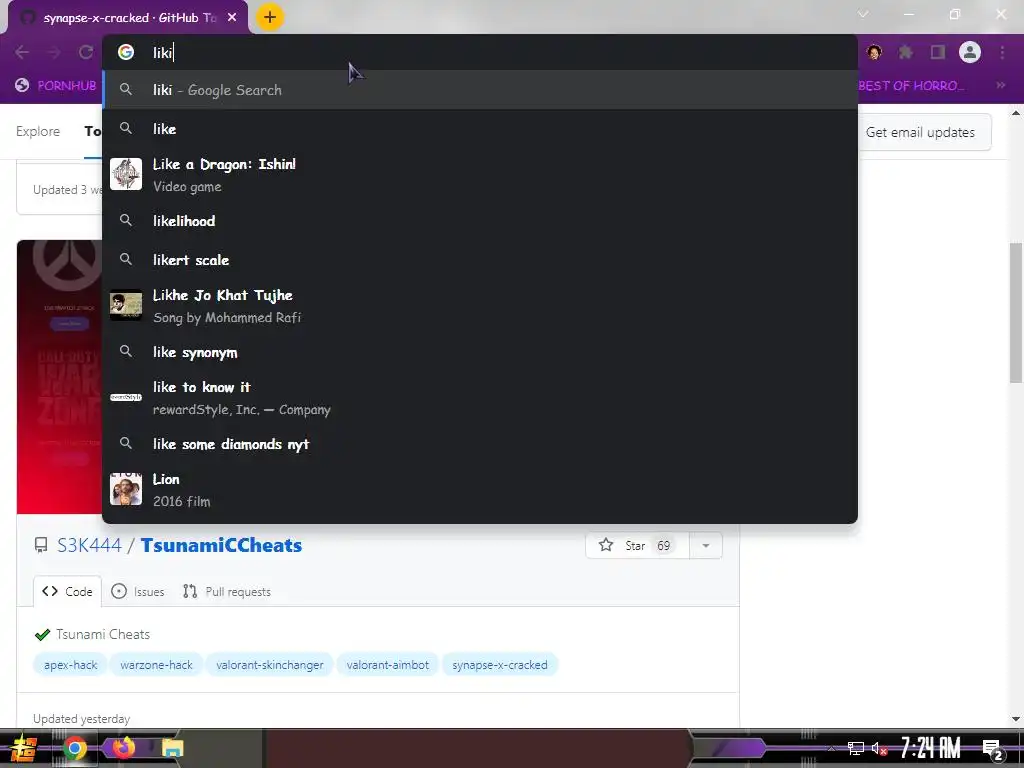Viewport: 1024px width, 768px height.
Task: Select 'like some diamonds nyt' suggestion
Action: pos(479,444)
